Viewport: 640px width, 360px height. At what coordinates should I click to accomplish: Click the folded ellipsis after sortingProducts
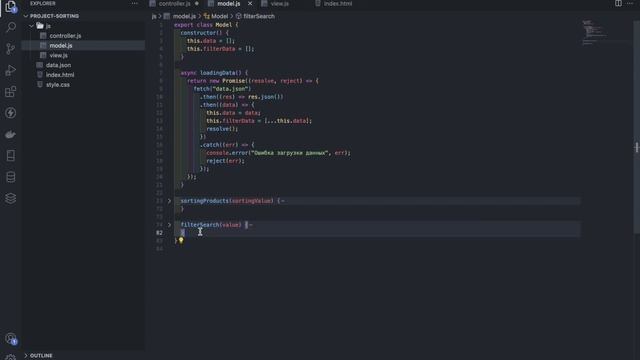(x=282, y=201)
